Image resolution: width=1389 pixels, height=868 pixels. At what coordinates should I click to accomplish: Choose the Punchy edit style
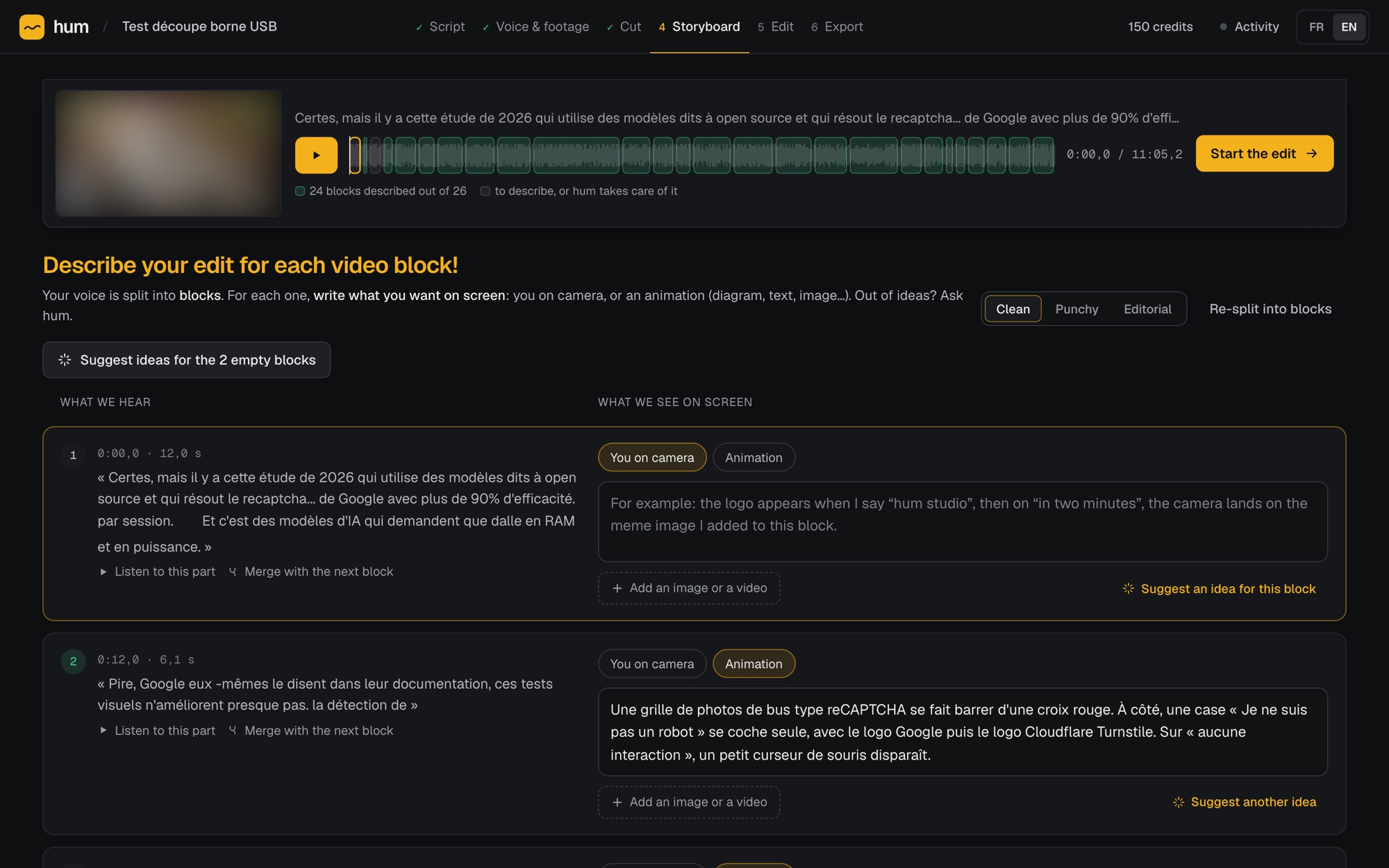(1076, 309)
